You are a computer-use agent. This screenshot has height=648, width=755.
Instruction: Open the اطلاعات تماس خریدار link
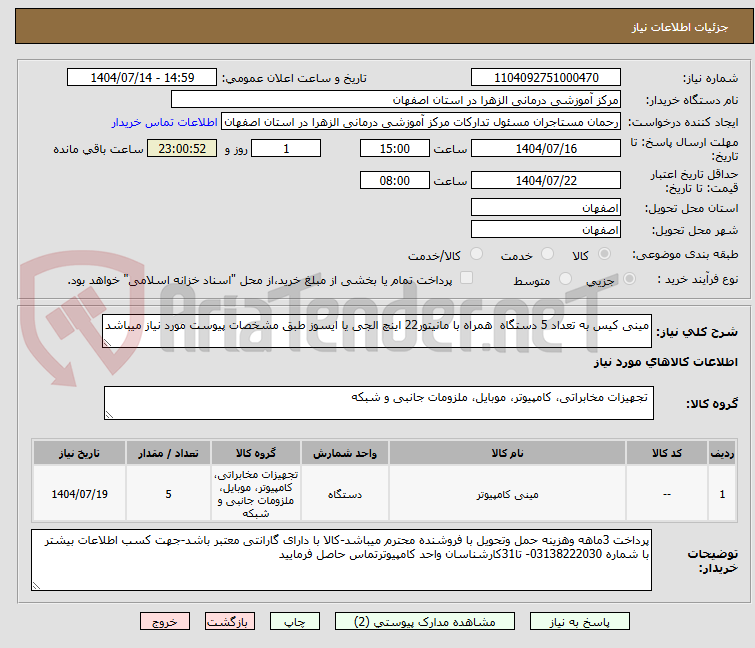coord(163,122)
